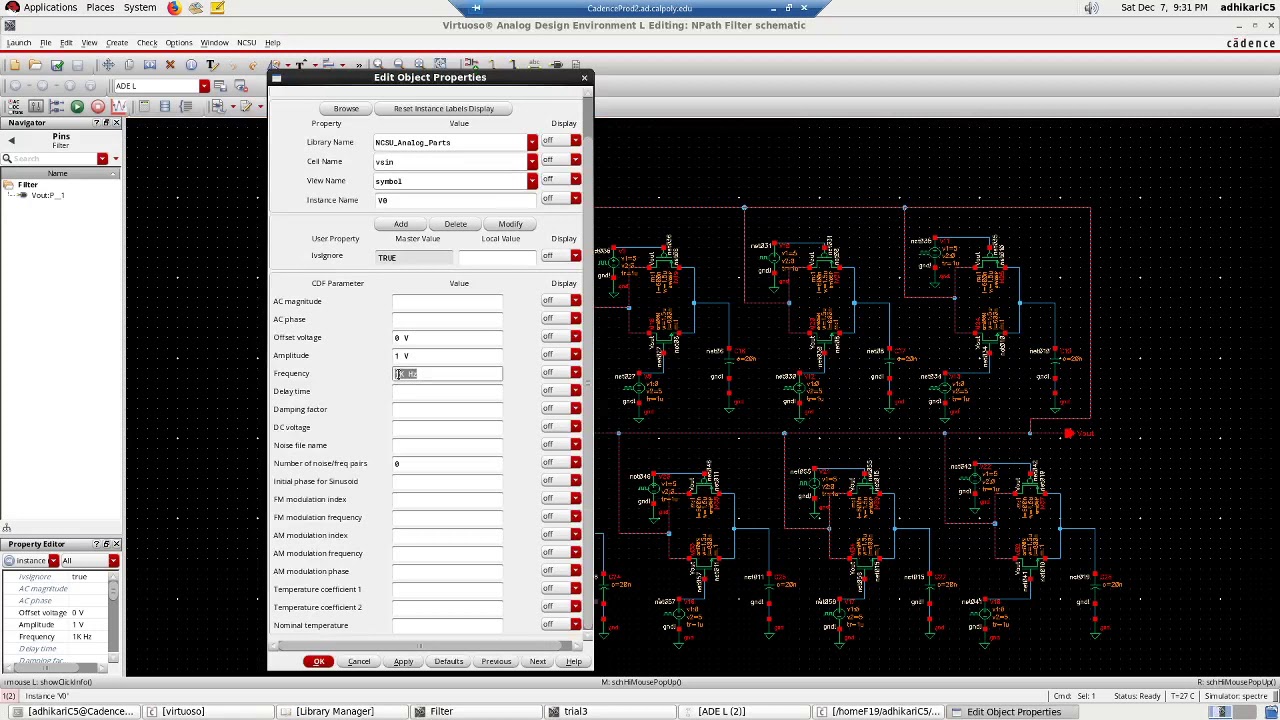Open the Navigator search dropdown arrow
Viewport: 1280px width, 720px height.
102,159
